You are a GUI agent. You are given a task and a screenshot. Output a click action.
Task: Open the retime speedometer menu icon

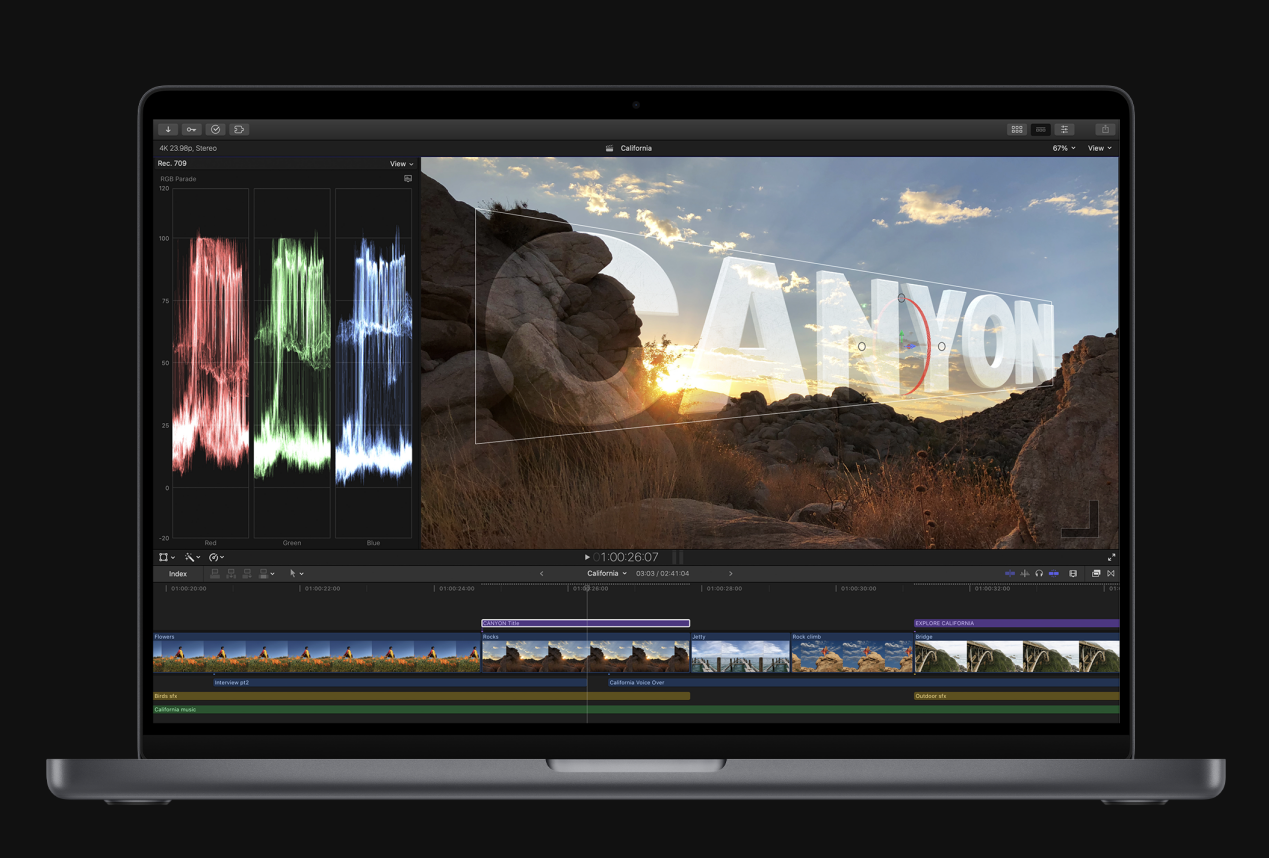tap(216, 557)
